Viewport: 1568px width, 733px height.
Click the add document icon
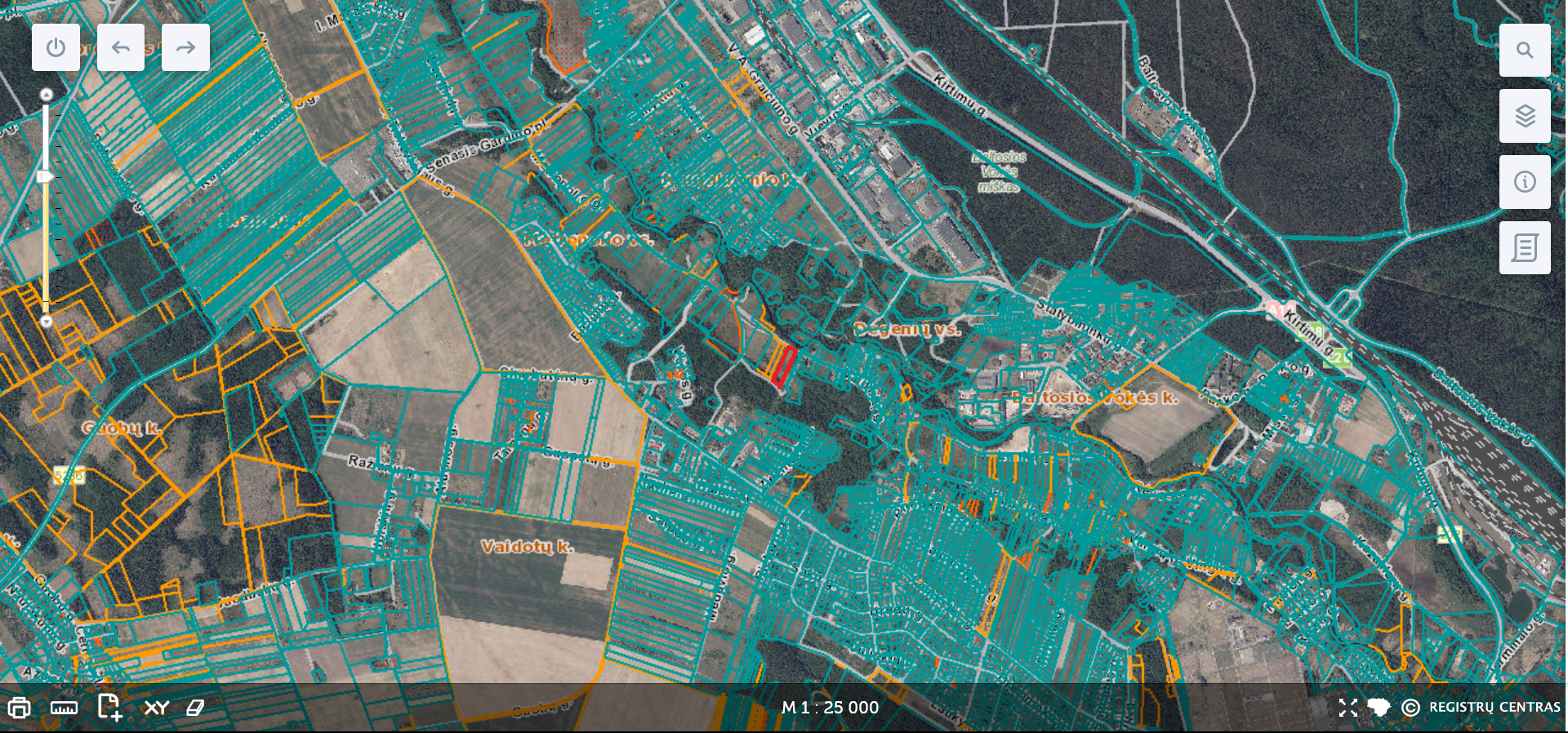[x=109, y=707]
